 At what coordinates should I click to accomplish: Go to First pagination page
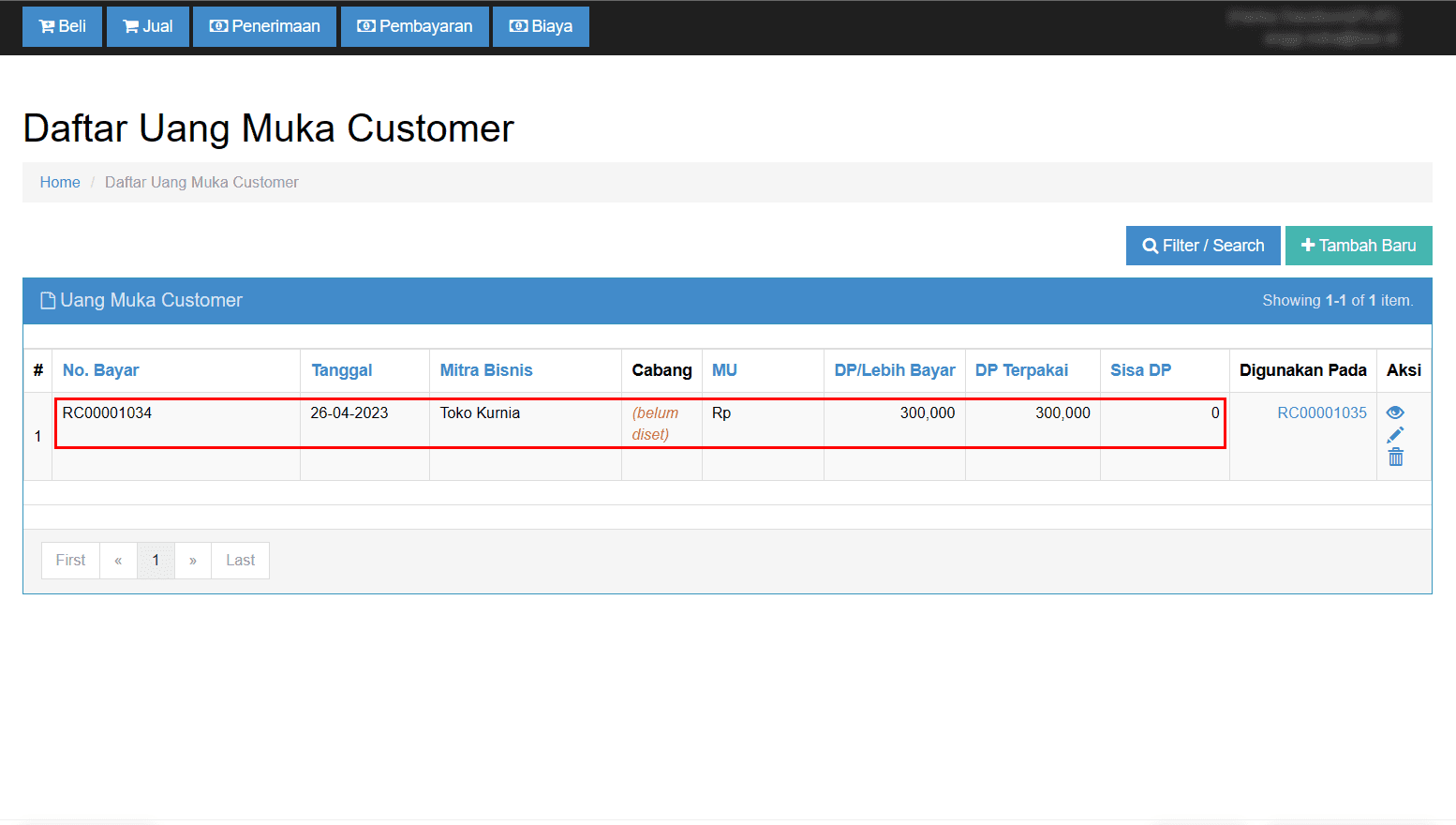point(70,561)
